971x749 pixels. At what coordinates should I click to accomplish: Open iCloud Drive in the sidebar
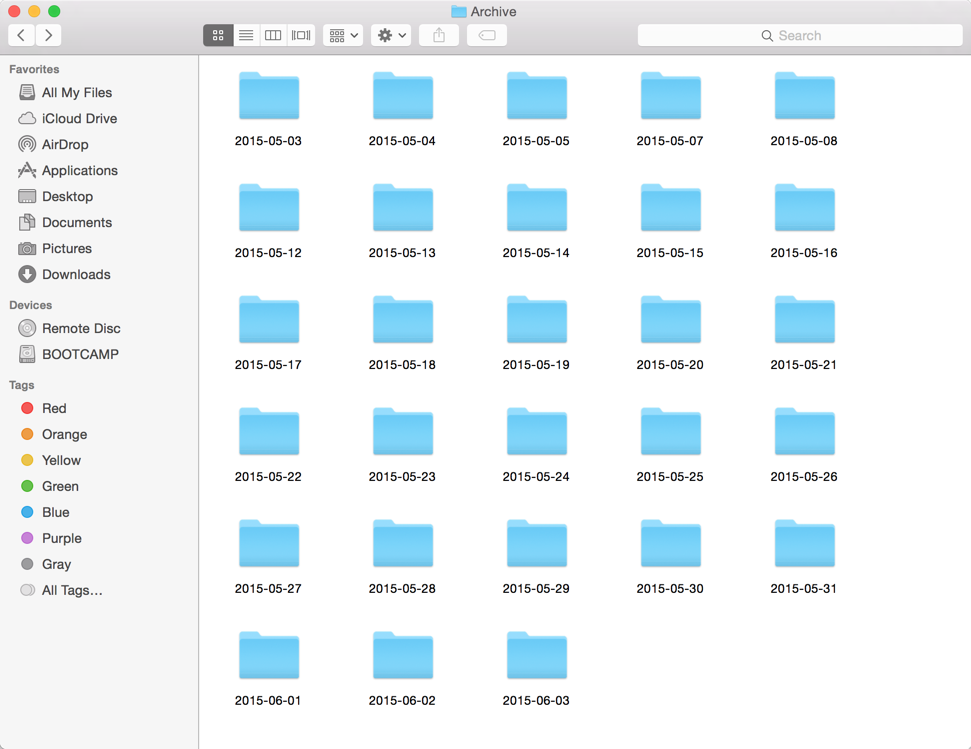(x=78, y=118)
